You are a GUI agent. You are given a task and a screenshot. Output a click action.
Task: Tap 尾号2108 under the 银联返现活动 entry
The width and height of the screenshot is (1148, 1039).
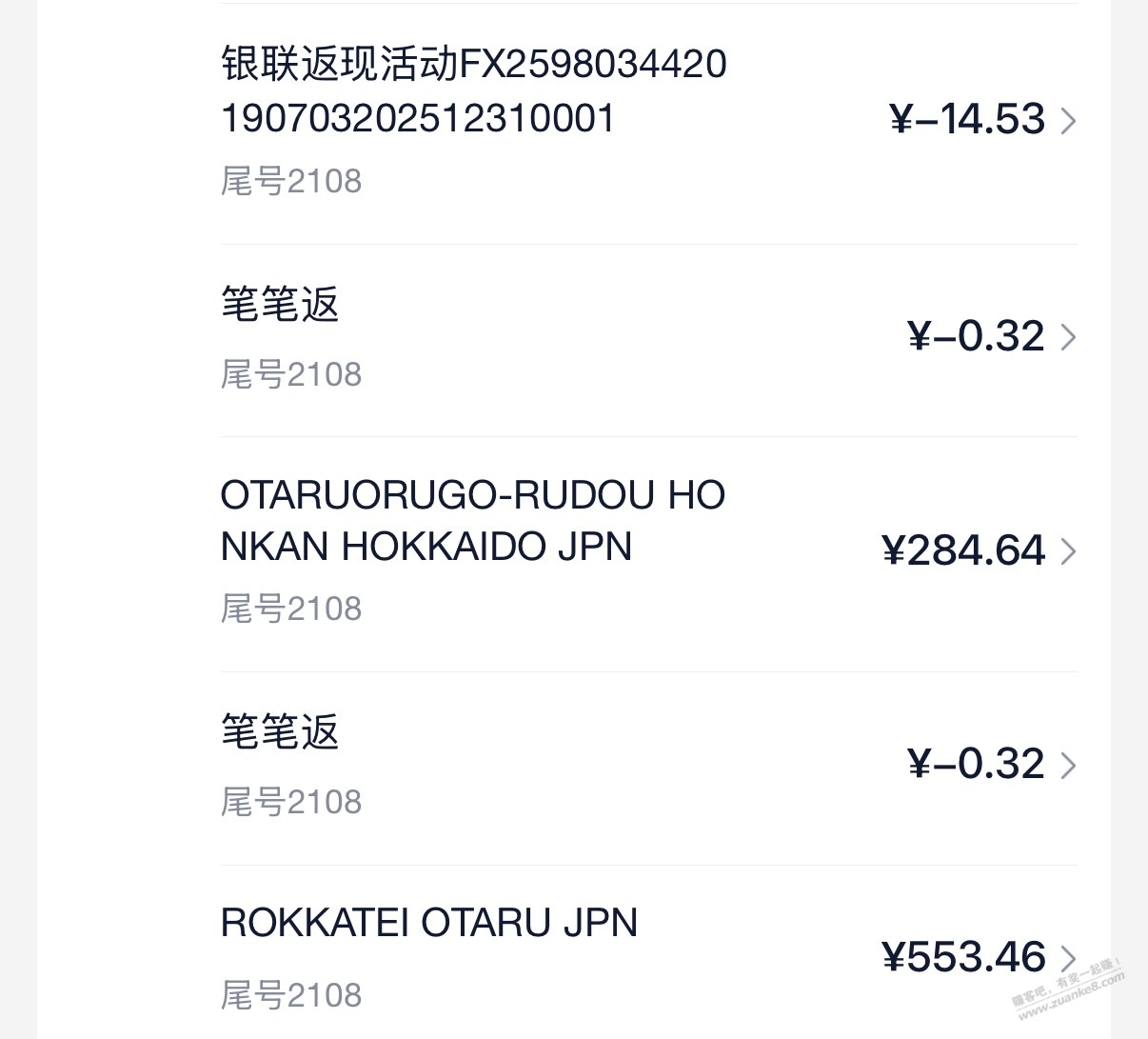coord(291,181)
